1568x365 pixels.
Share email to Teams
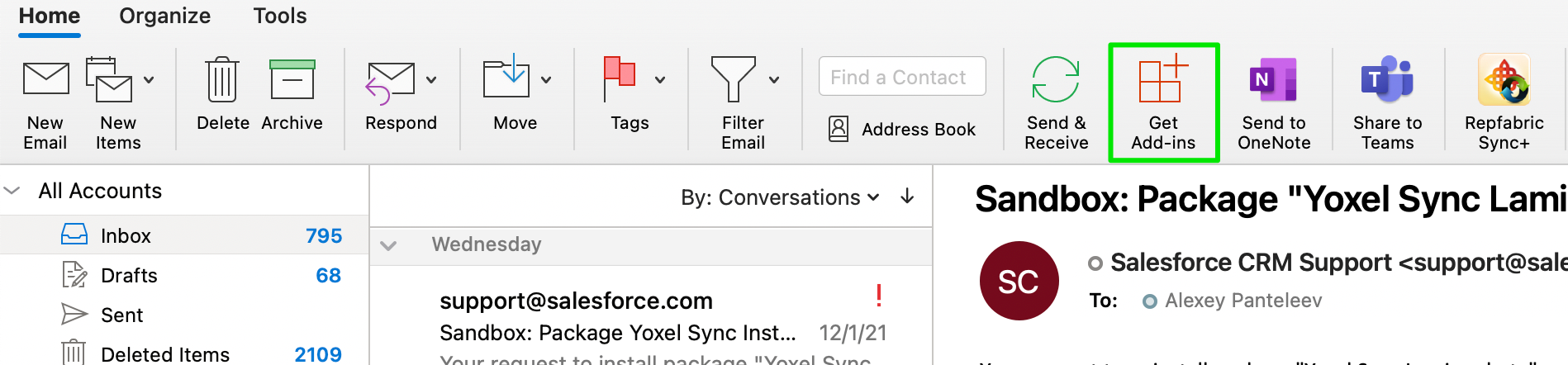click(1387, 81)
